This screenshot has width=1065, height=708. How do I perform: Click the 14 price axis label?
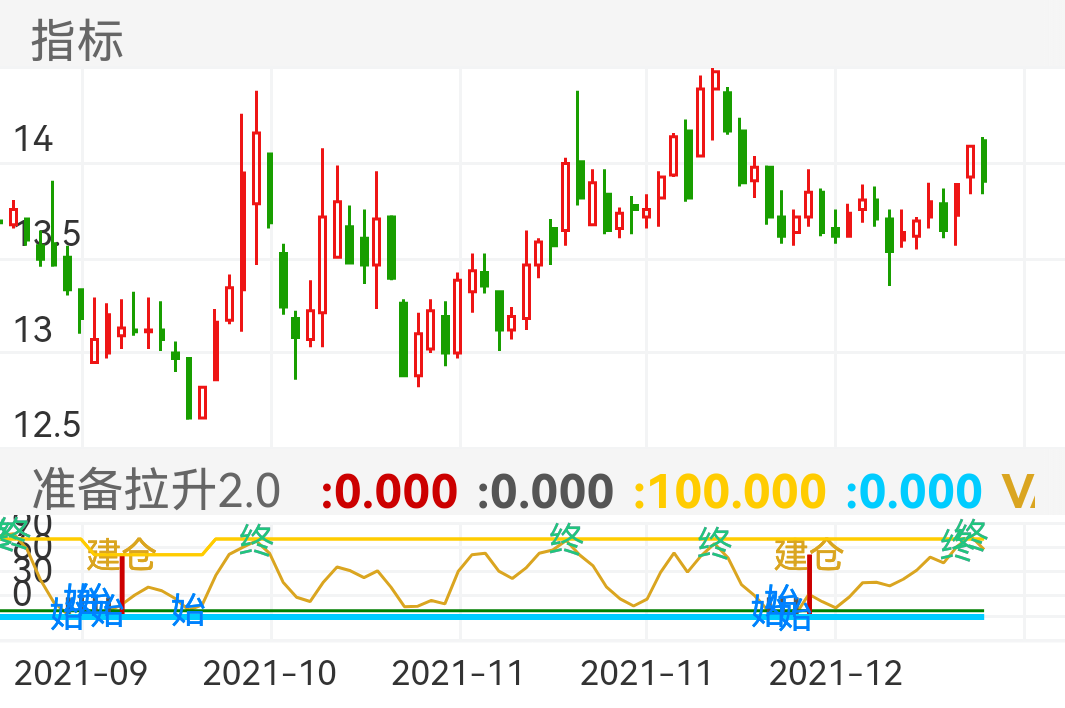[32, 139]
